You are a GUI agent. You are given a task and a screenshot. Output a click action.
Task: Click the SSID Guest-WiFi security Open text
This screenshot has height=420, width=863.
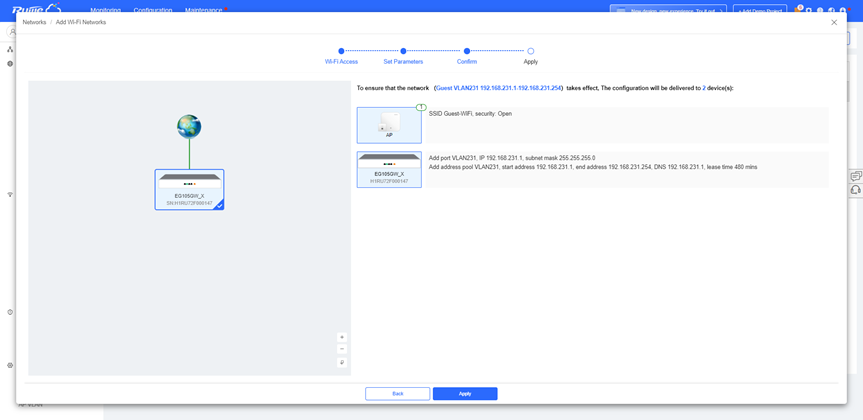(471, 113)
